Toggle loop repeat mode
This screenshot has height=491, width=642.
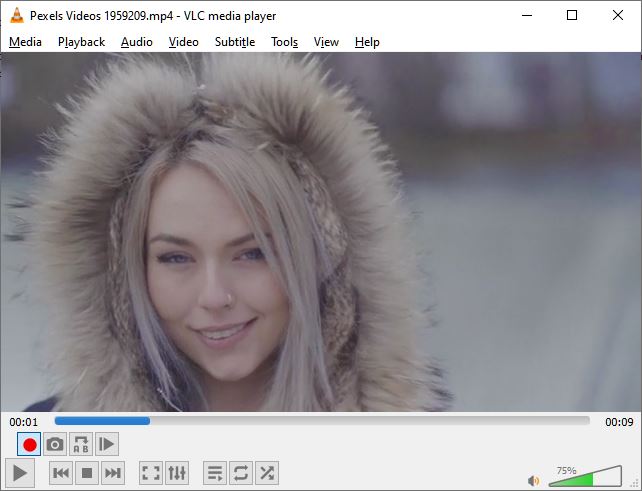[241, 473]
